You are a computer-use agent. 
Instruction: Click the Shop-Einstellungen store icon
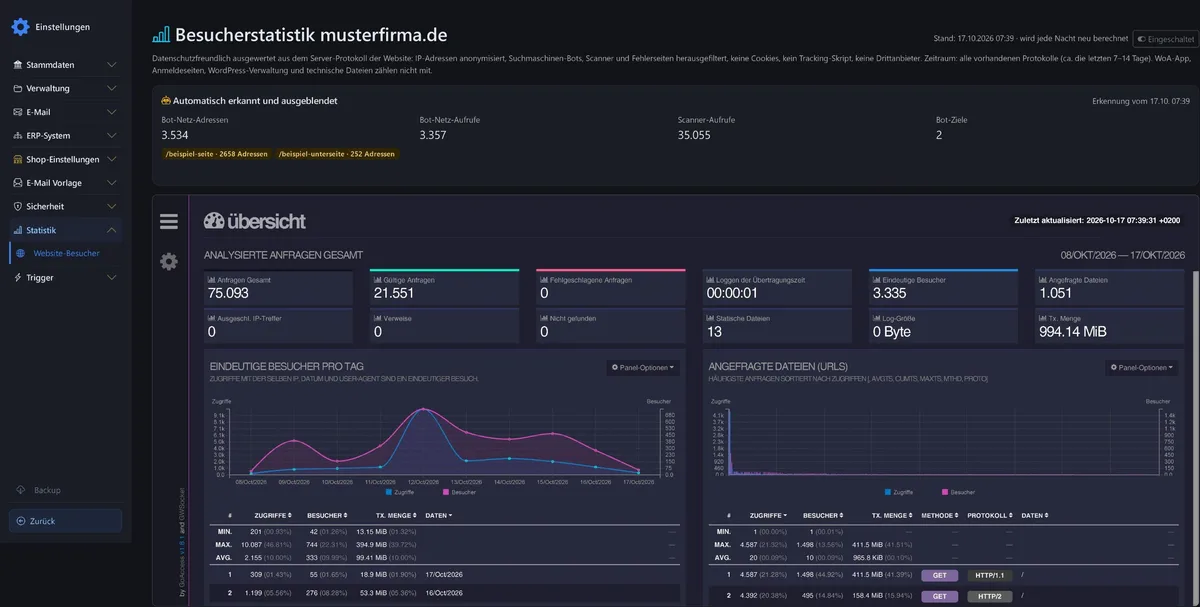click(x=17, y=159)
